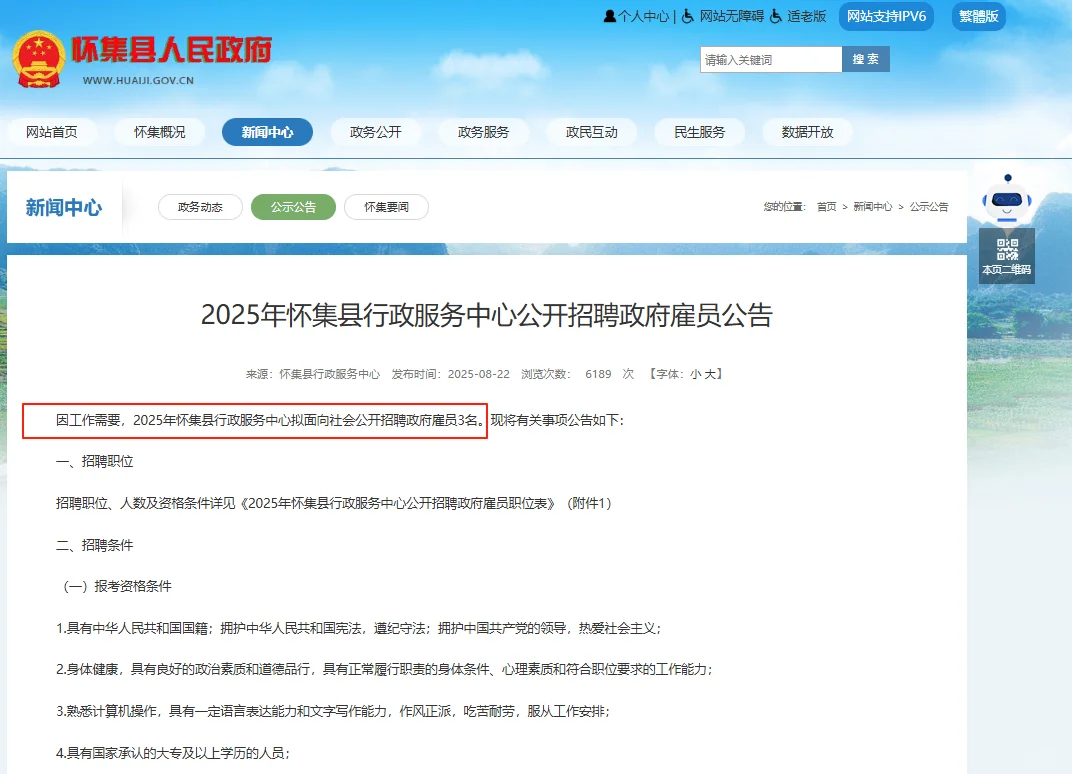Click the 搜索 search button
Image resolution: width=1072 pixels, height=774 pixels.
tap(866, 59)
